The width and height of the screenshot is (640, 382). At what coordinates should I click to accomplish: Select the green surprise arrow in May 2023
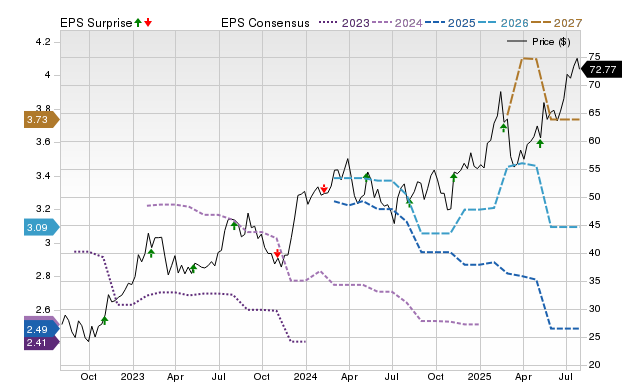pyautogui.click(x=193, y=268)
